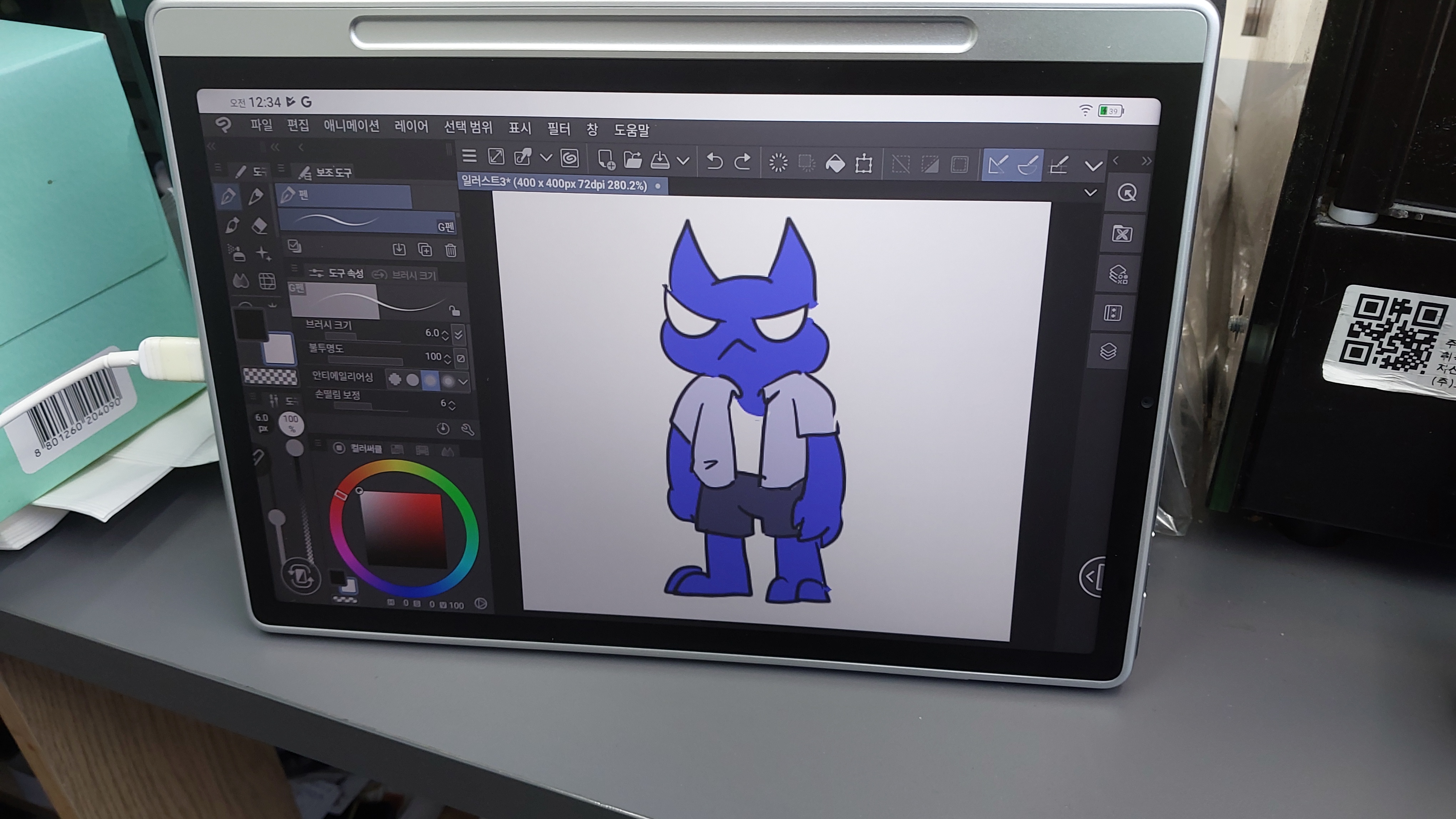1456x819 pixels.
Task: Select the G펜 brush preset
Action: click(368, 220)
